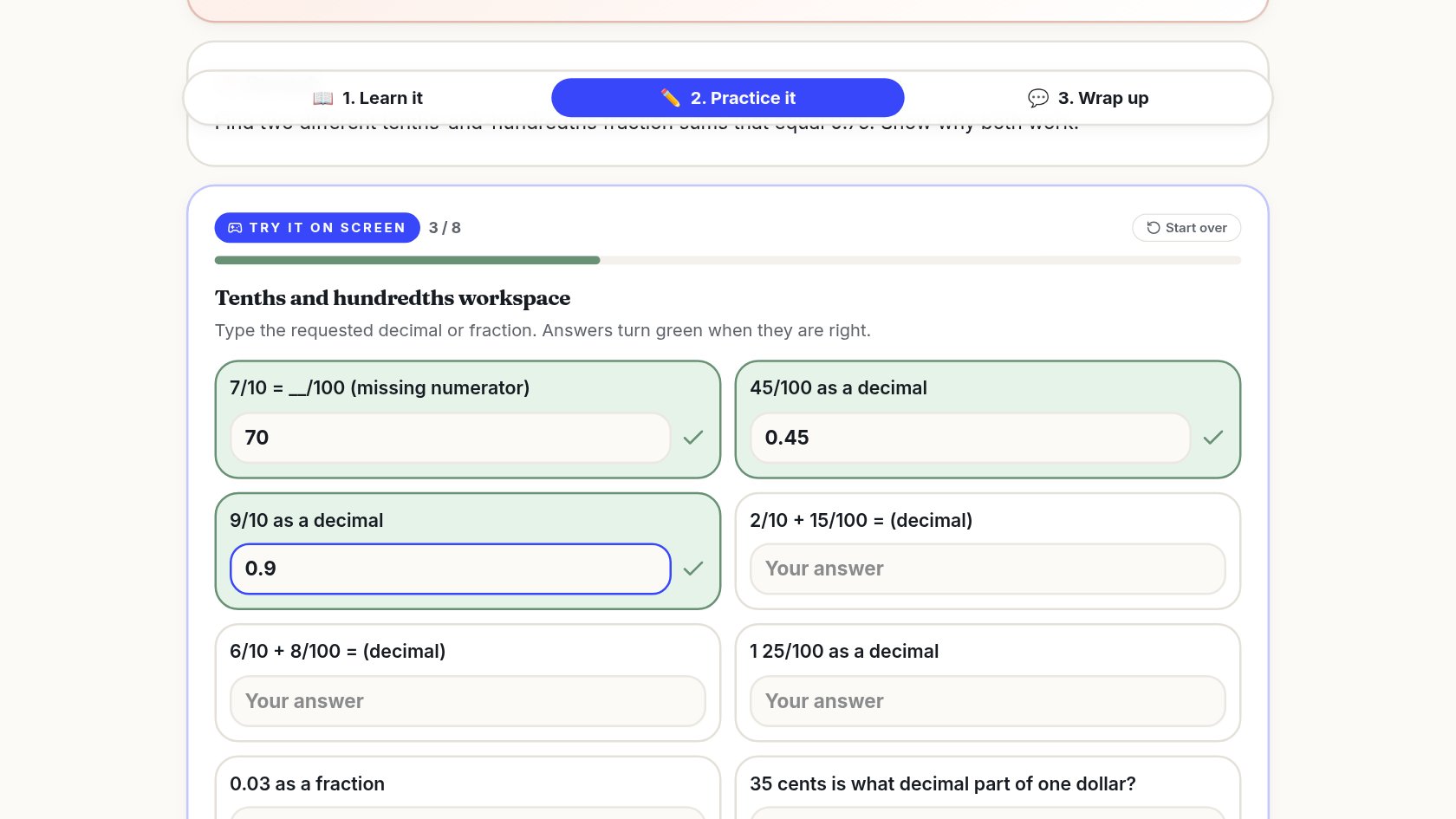Click the restart arrow icon in Start over

click(1154, 228)
